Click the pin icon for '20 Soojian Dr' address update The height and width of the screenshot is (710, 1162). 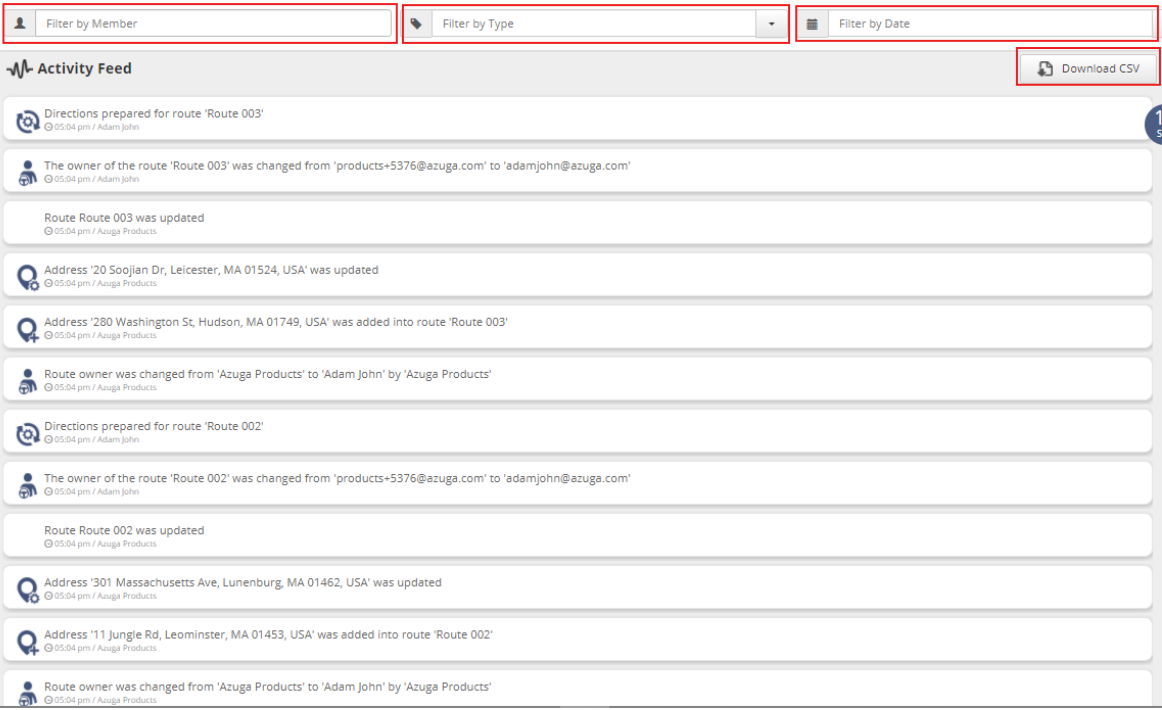coord(27,277)
